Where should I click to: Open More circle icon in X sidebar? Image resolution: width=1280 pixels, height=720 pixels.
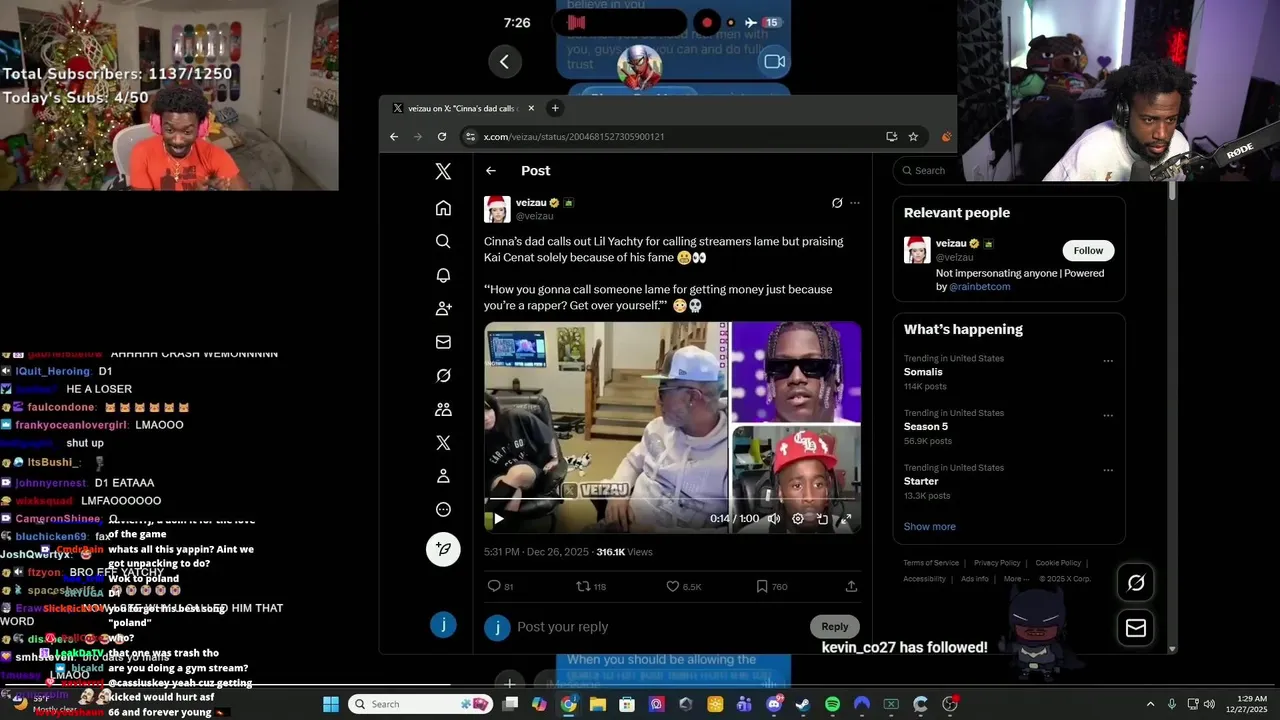[x=443, y=510]
